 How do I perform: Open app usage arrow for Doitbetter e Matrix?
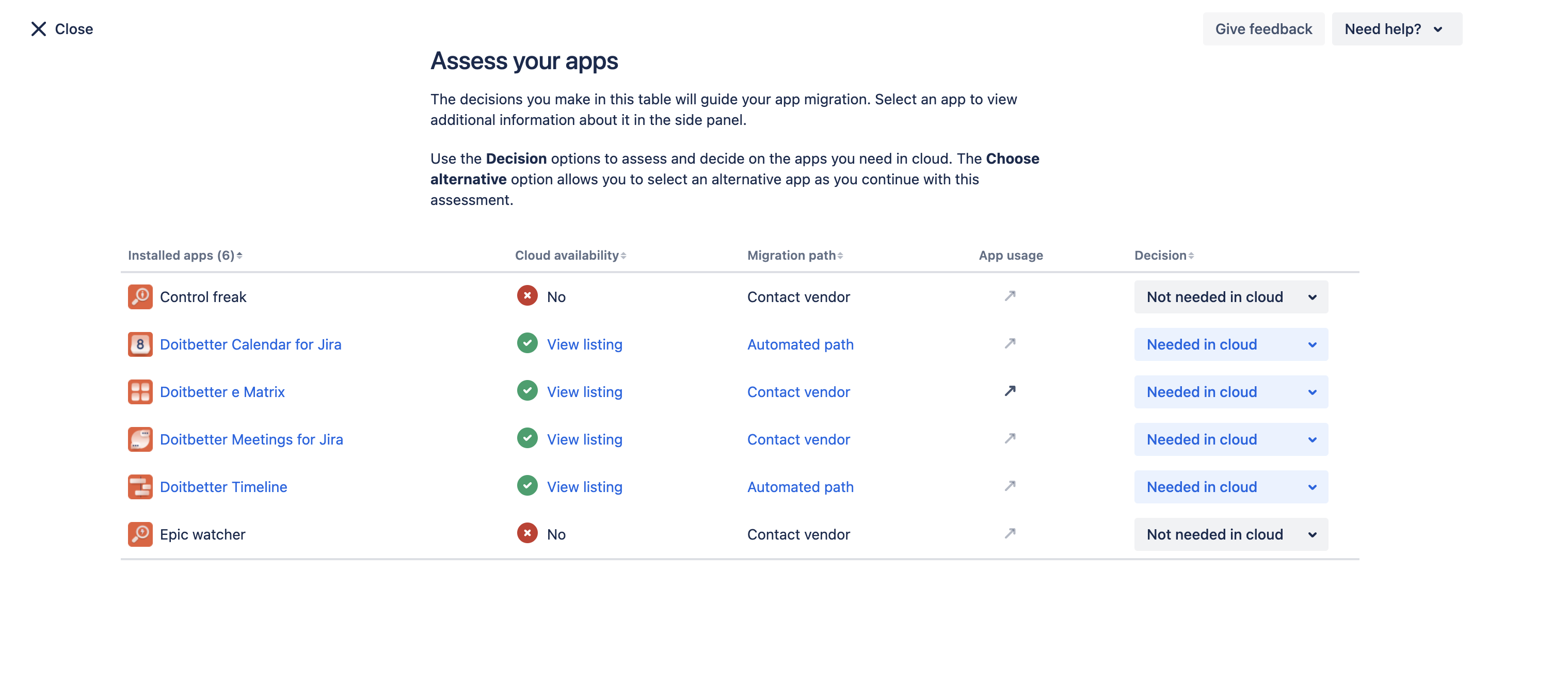click(x=1010, y=391)
